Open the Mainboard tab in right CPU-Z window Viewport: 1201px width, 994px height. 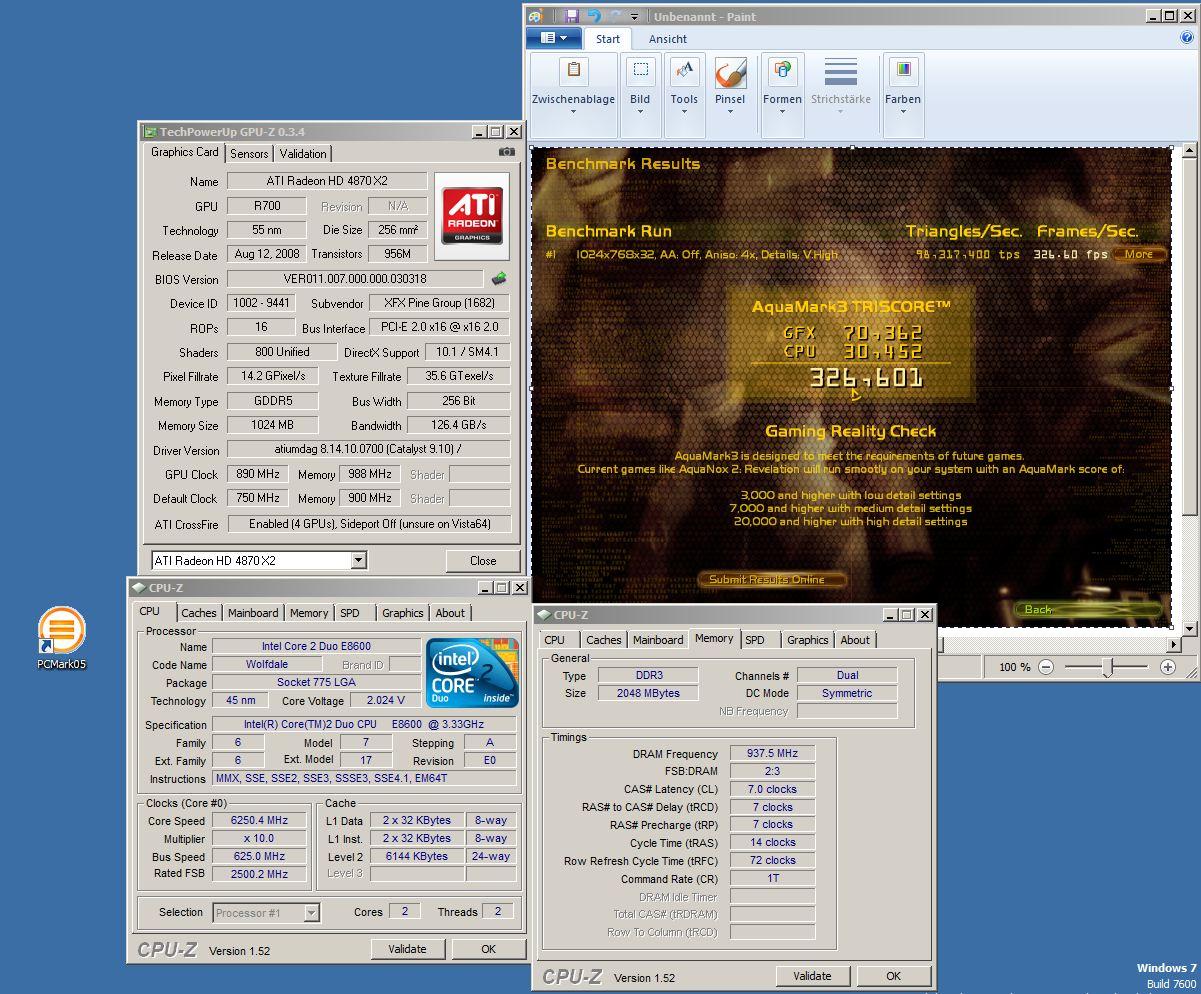click(658, 640)
